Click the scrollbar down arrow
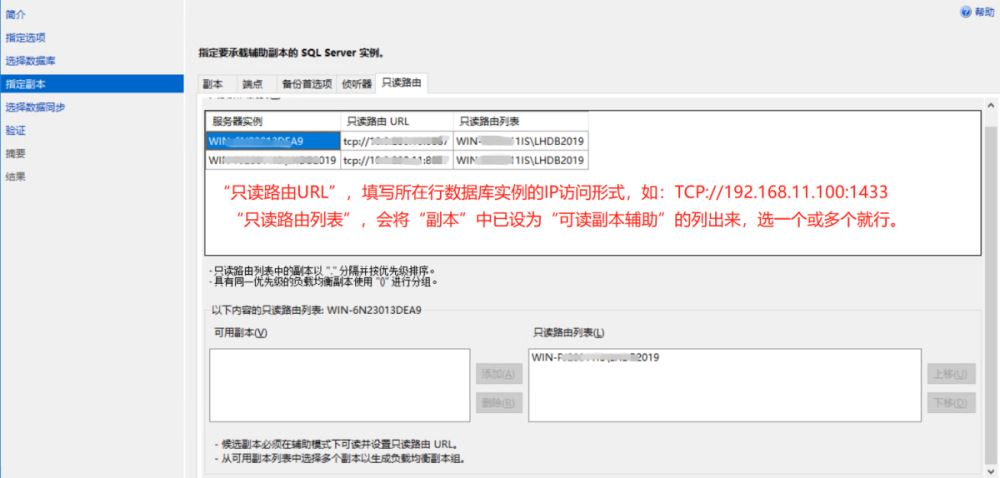Screen dimensions: 1000x478 pyautogui.click(x=991, y=470)
